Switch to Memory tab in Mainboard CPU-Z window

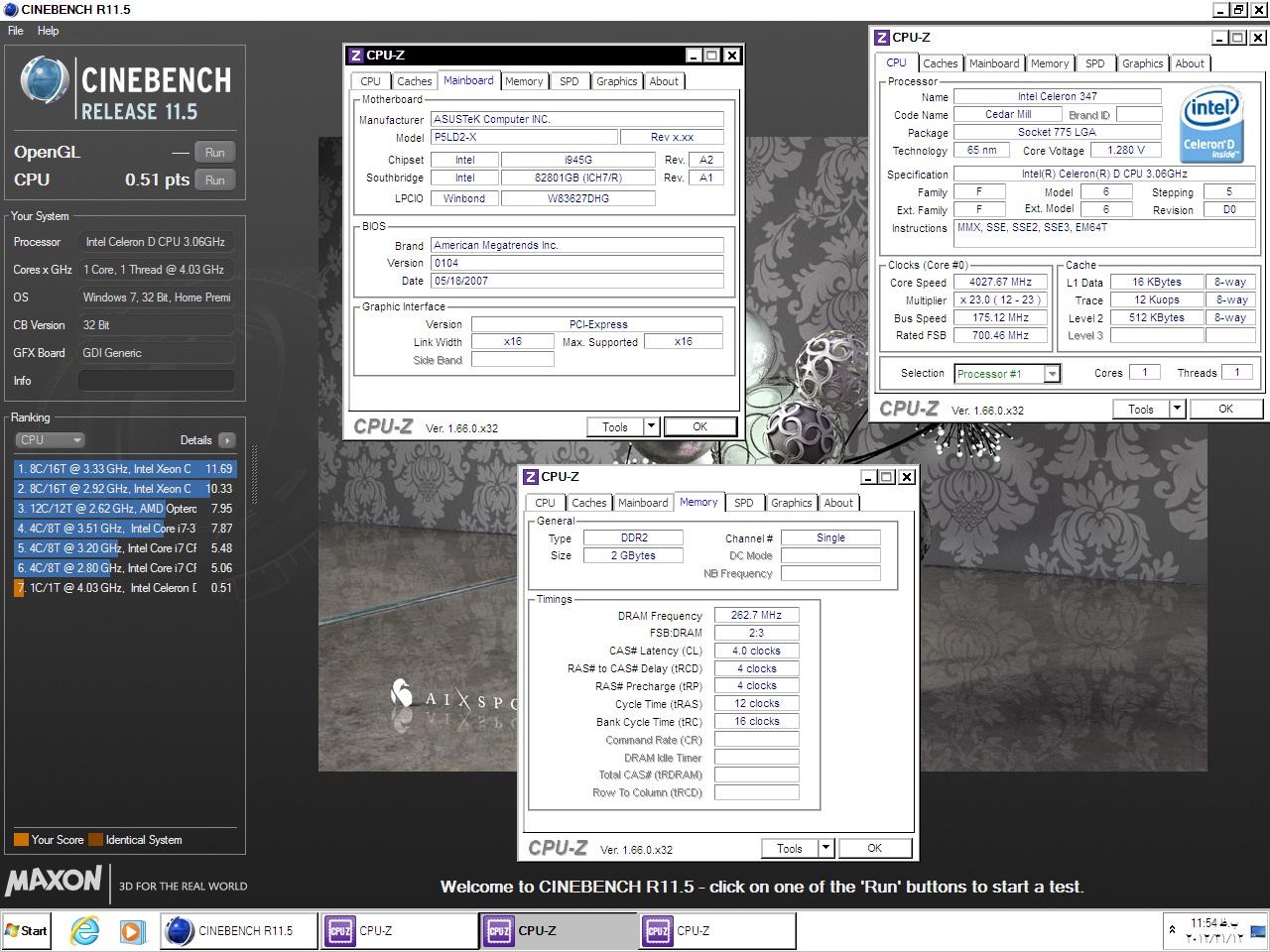pyautogui.click(x=523, y=81)
